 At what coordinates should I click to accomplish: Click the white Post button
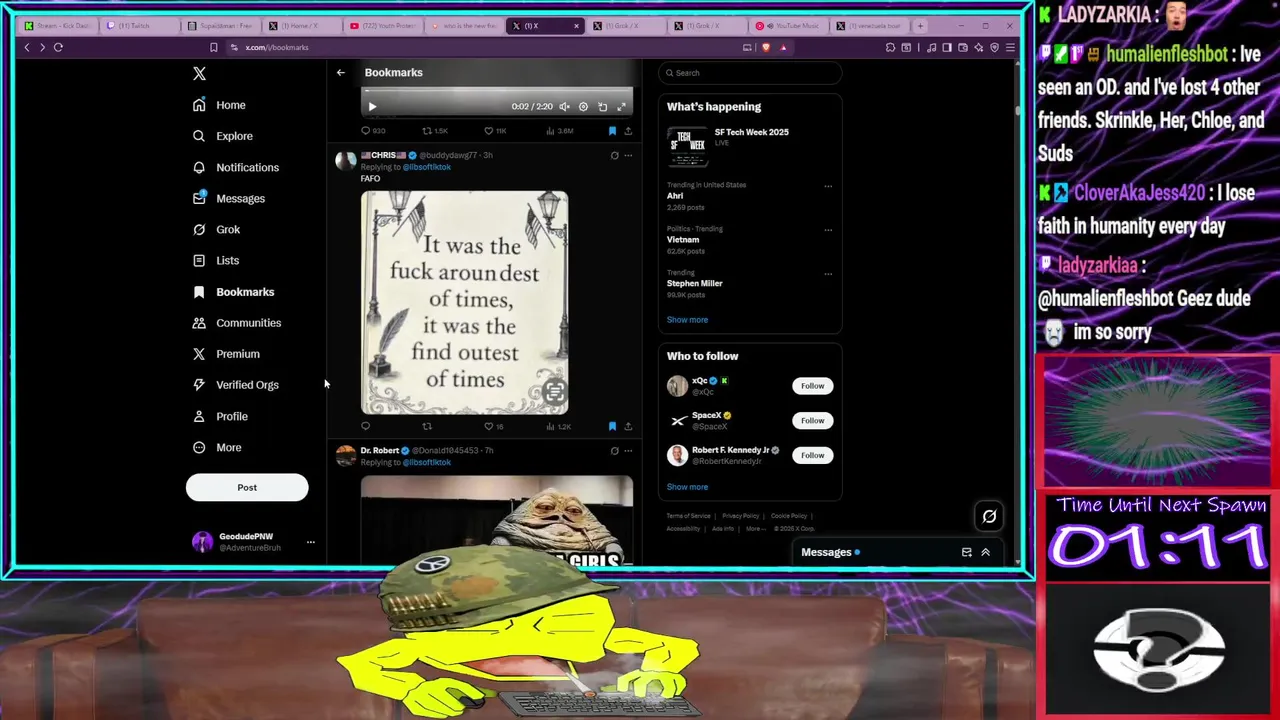pos(247,487)
